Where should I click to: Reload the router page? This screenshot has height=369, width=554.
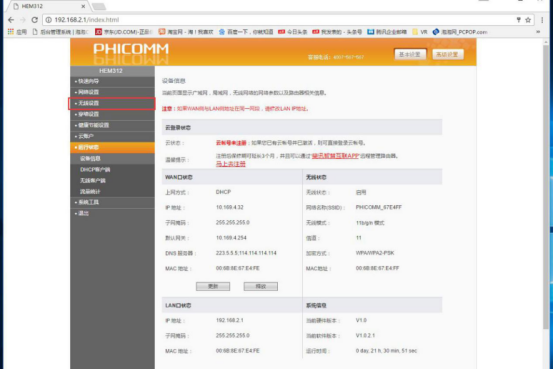34,20
